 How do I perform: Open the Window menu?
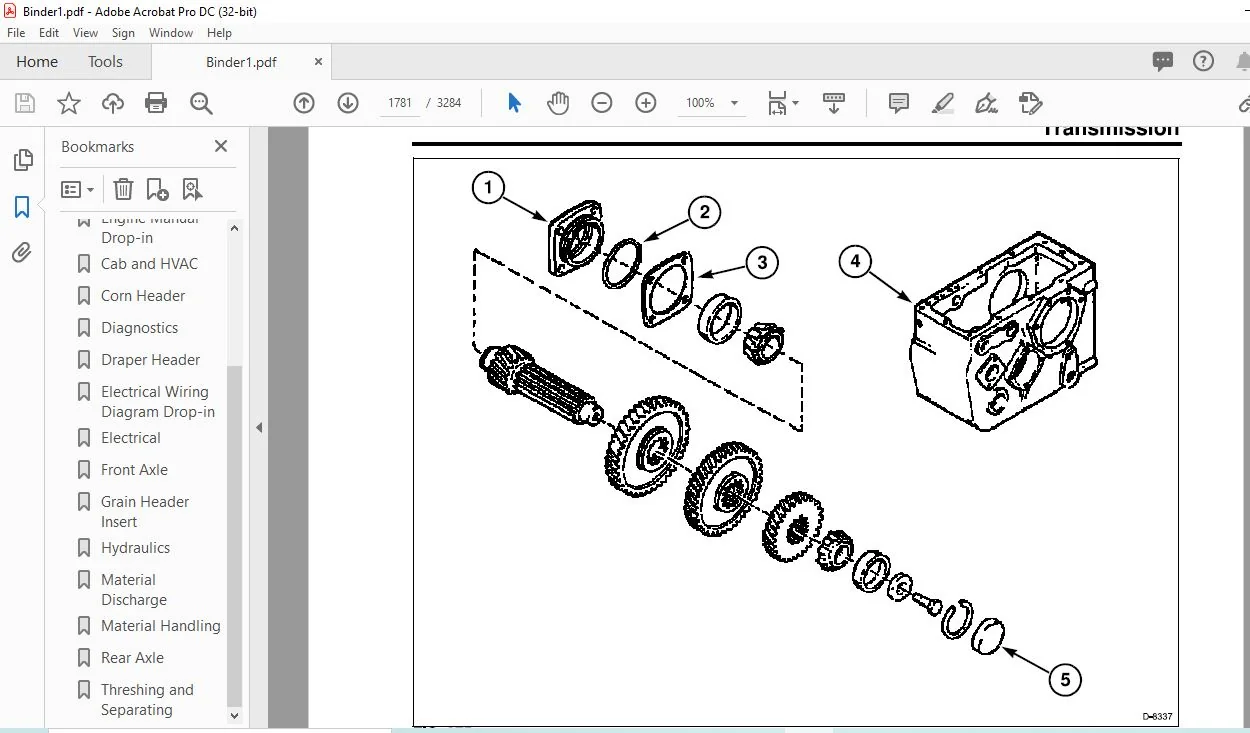171,33
